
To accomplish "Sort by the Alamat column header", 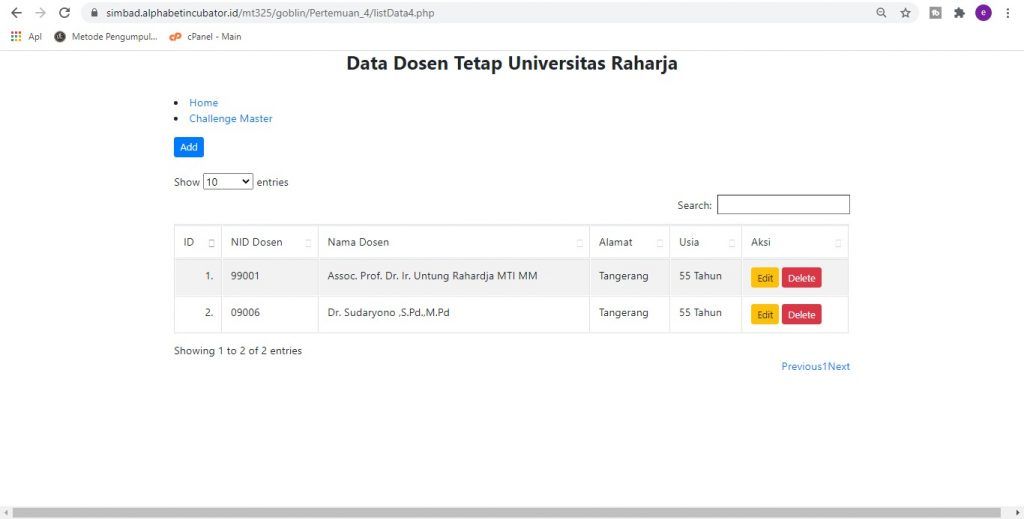I will (628, 242).
